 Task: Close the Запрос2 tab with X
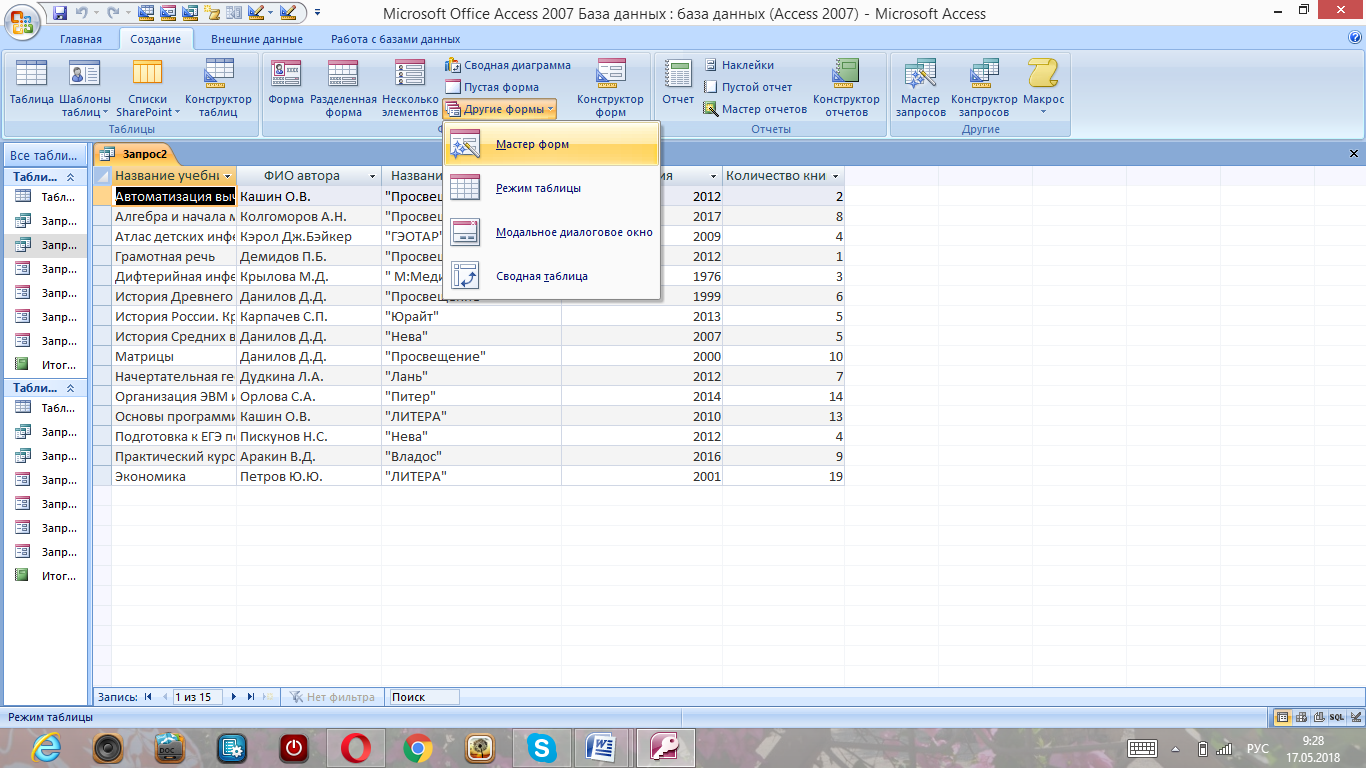[x=1354, y=154]
